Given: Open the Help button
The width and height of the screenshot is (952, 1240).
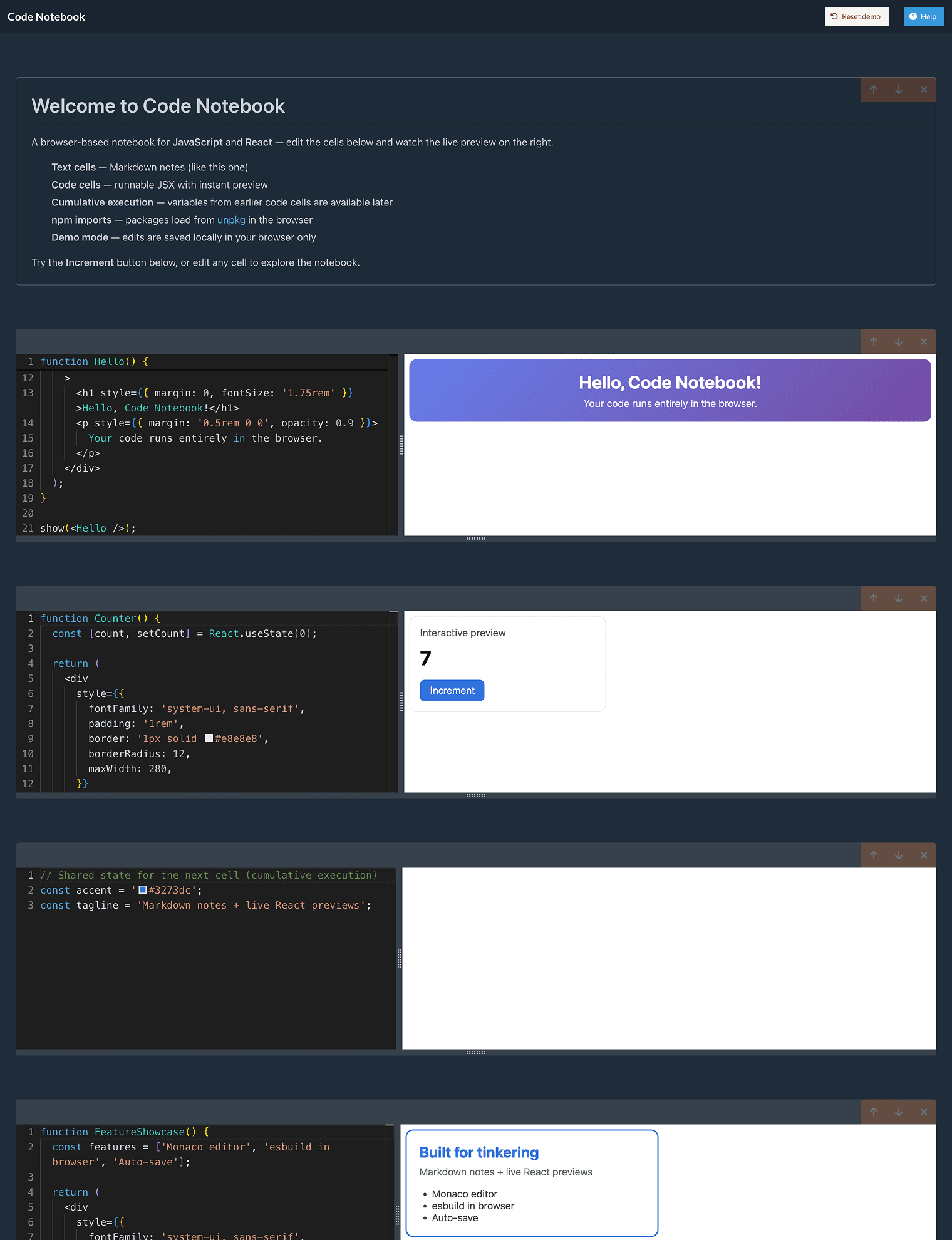Looking at the screenshot, I should pos(923,16).
